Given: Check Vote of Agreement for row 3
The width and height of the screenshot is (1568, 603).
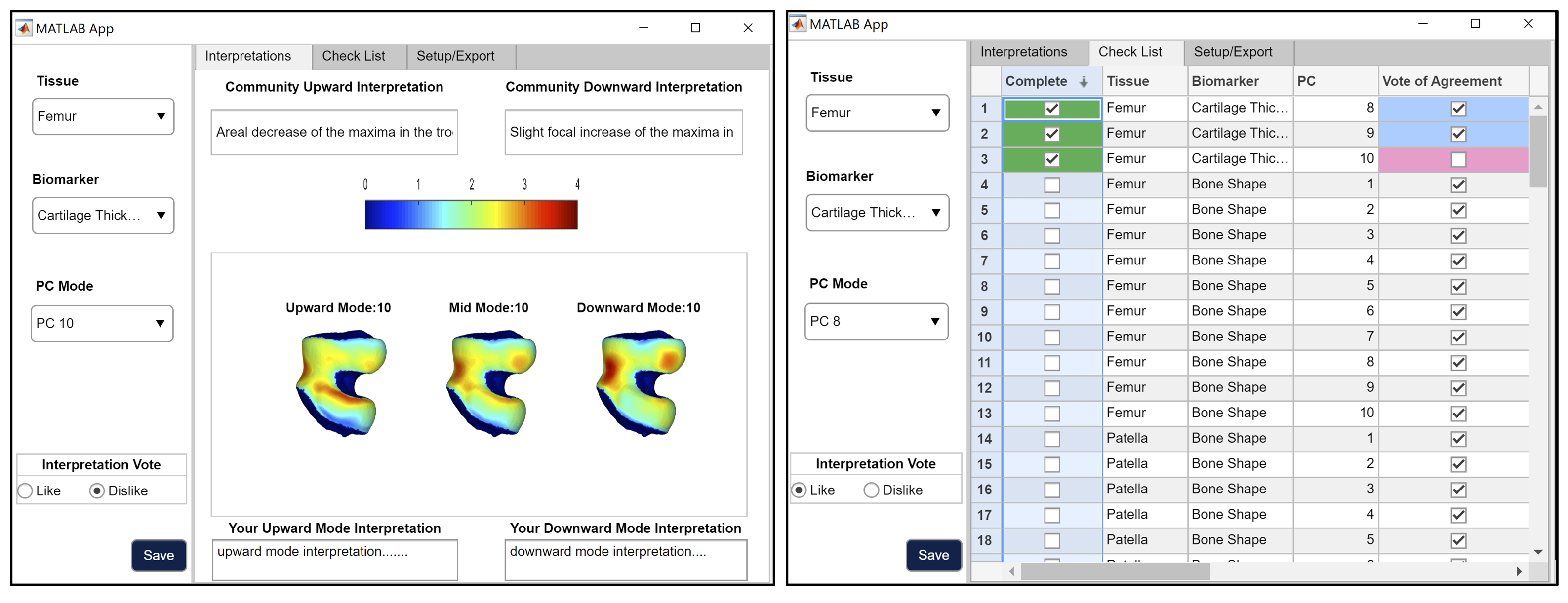Looking at the screenshot, I should click(x=1458, y=159).
